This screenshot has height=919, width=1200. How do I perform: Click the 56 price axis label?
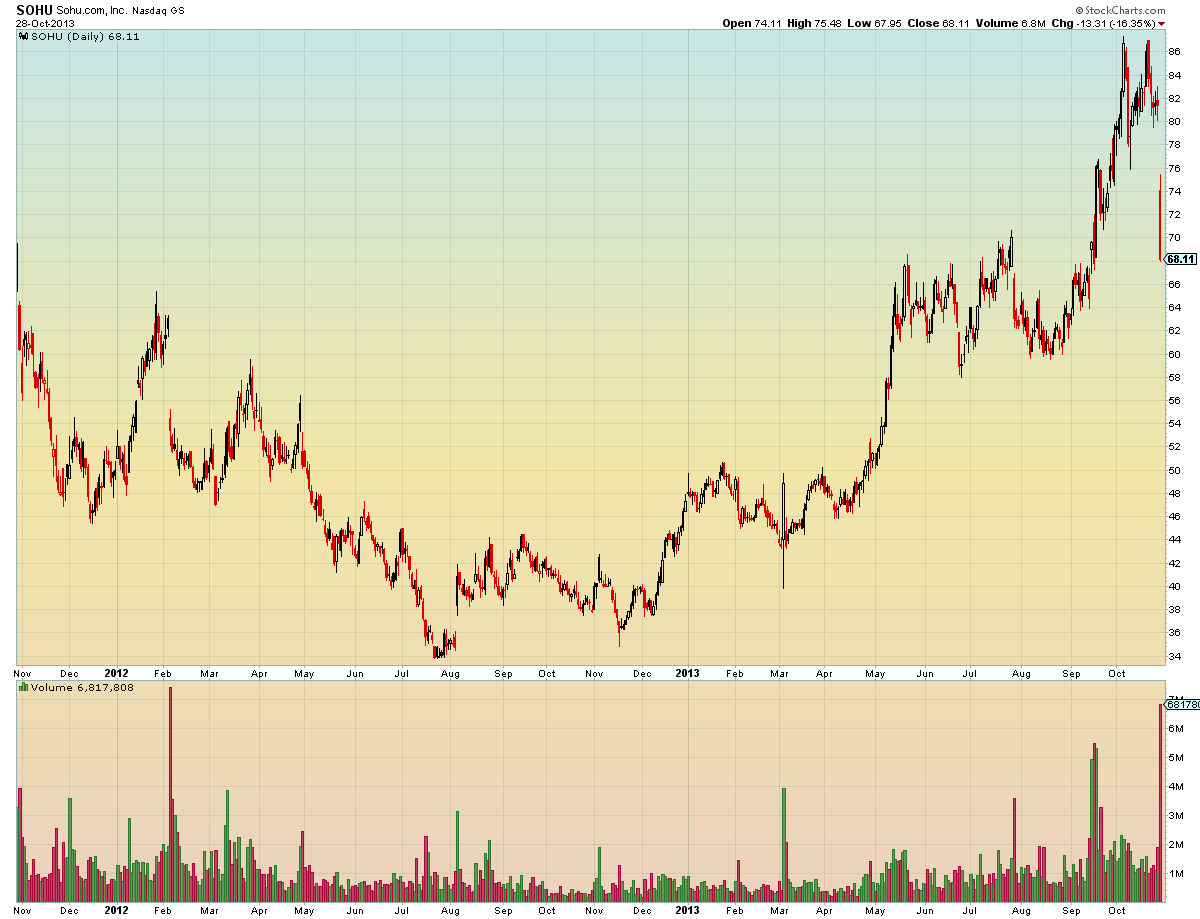click(x=1175, y=400)
